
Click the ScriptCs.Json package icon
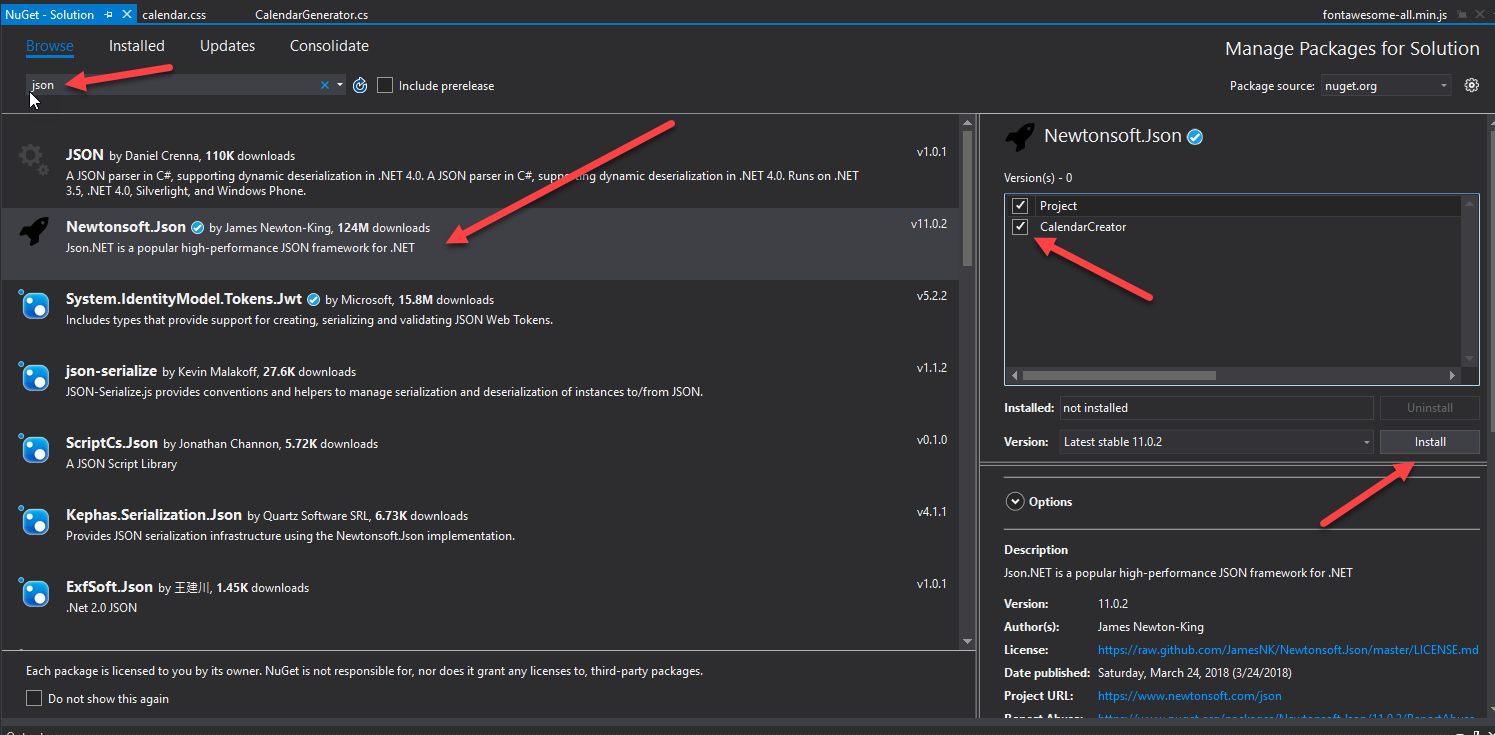tap(35, 449)
